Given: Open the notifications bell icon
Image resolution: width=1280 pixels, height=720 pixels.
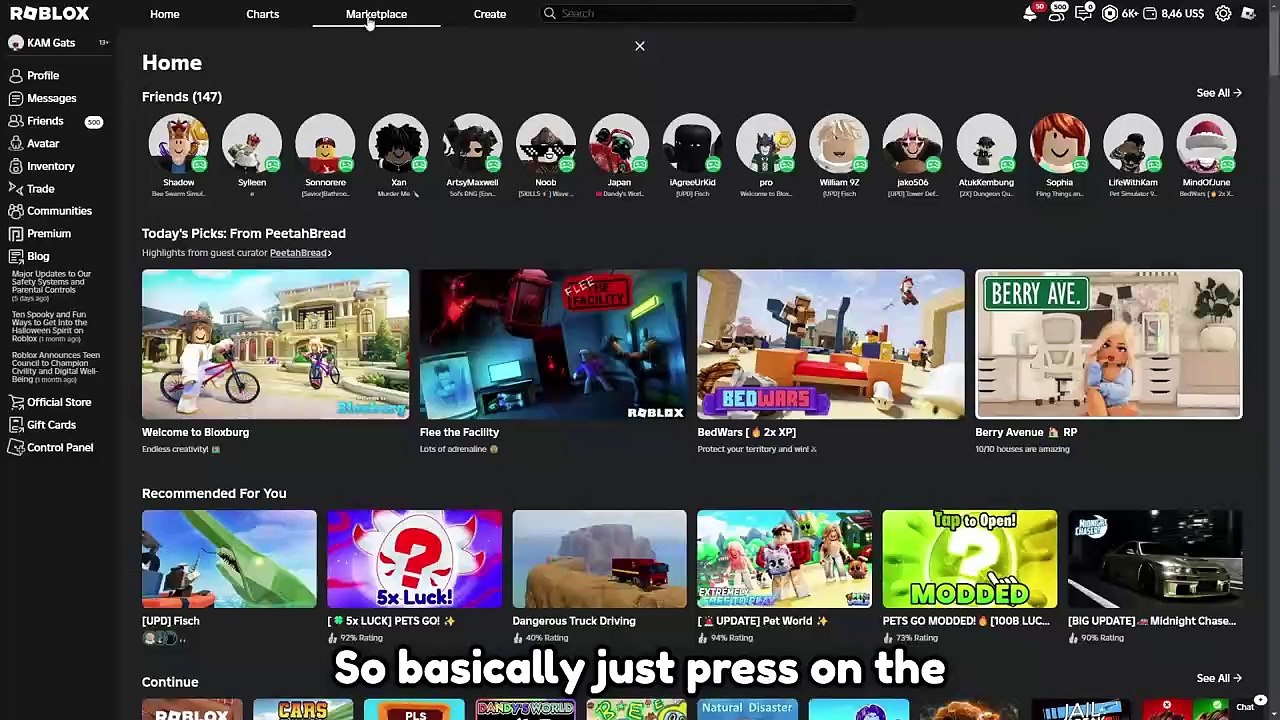Looking at the screenshot, I should 1030,13.
